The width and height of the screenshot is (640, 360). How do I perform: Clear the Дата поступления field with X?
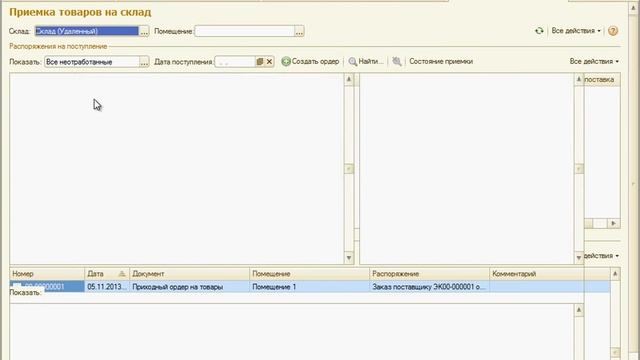tap(269, 62)
